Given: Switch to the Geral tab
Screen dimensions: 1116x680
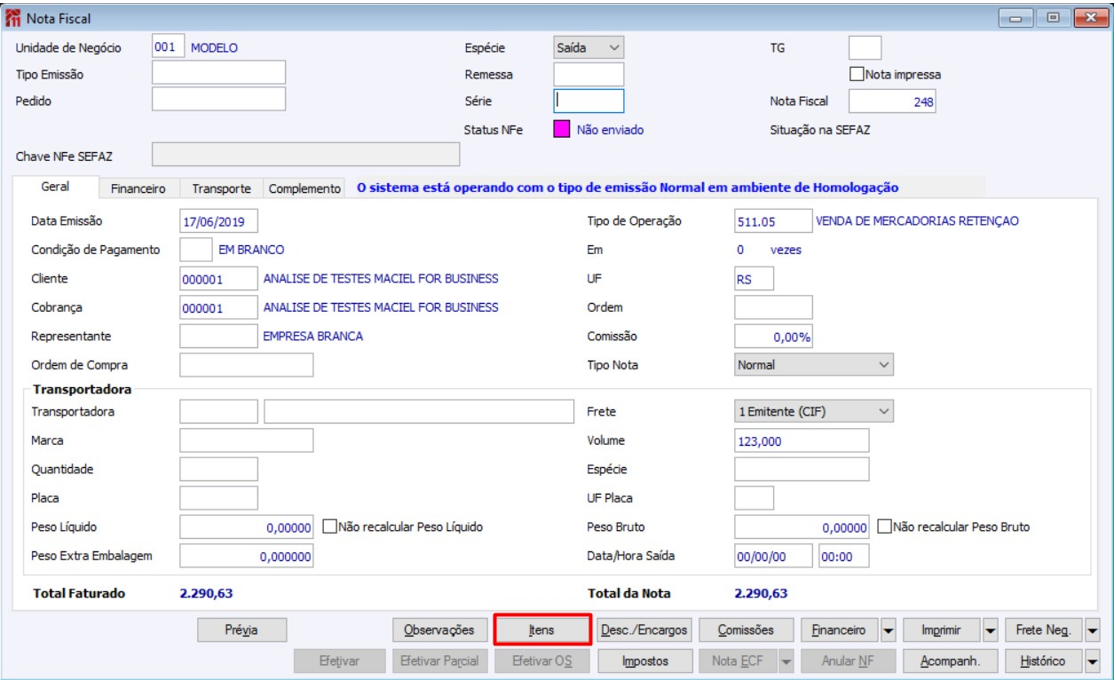Looking at the screenshot, I should coord(56,187).
